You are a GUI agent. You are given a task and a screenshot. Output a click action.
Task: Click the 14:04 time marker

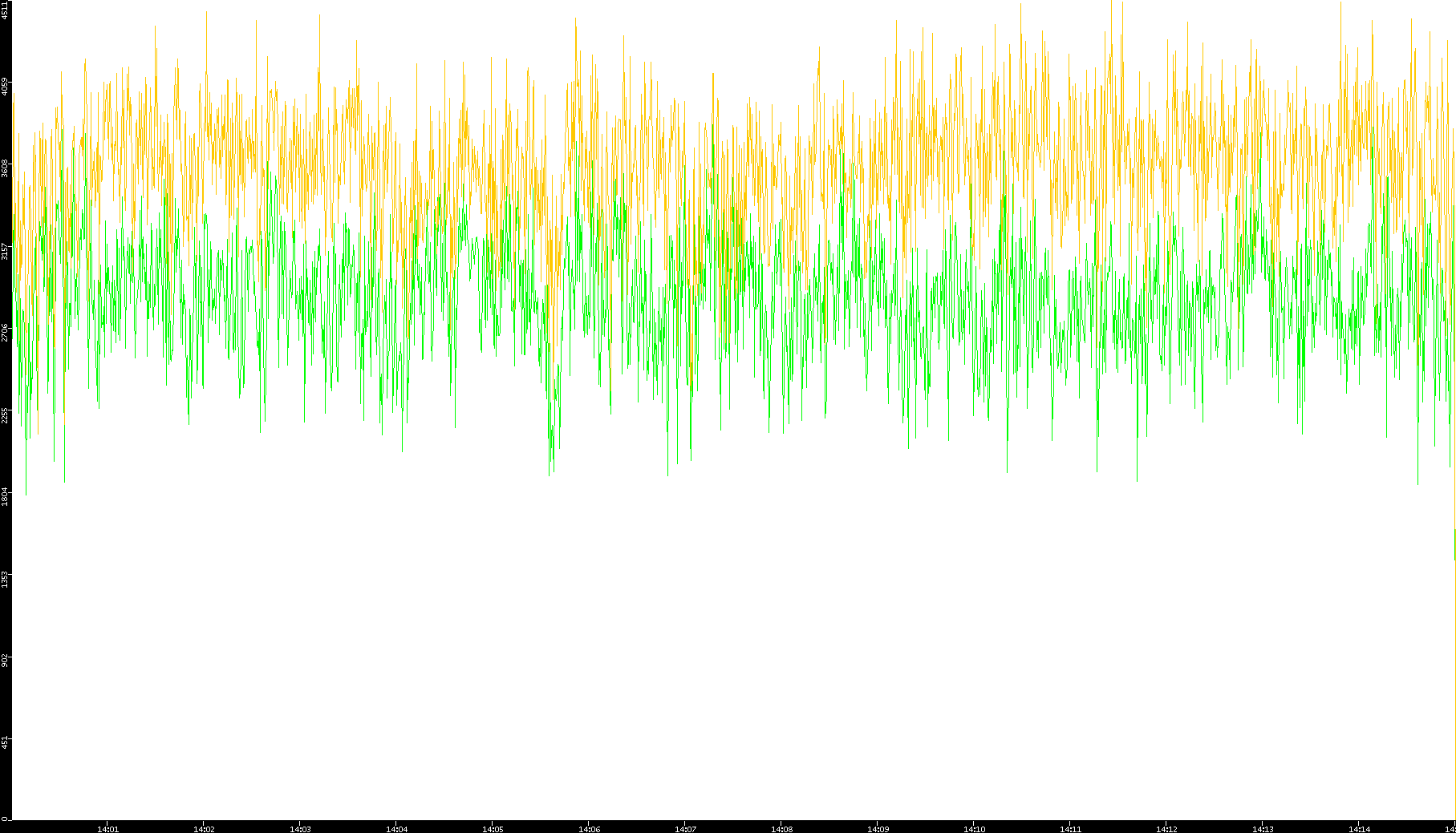pyautogui.click(x=396, y=828)
